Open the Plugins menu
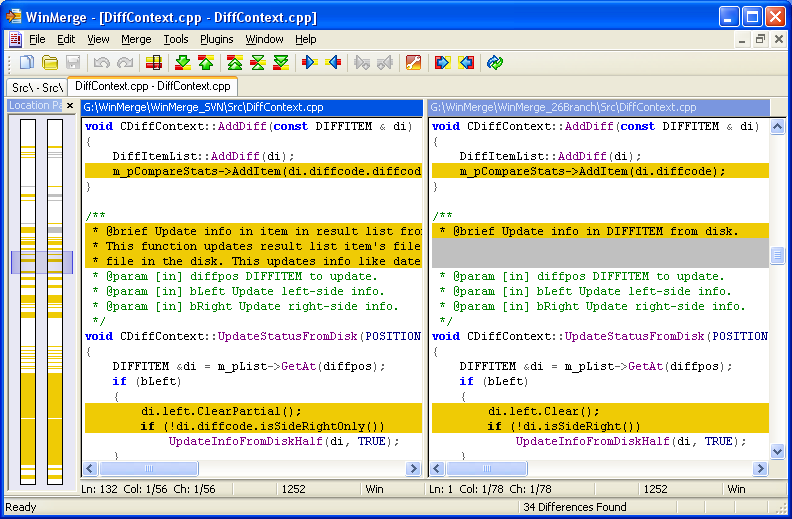 pos(216,39)
